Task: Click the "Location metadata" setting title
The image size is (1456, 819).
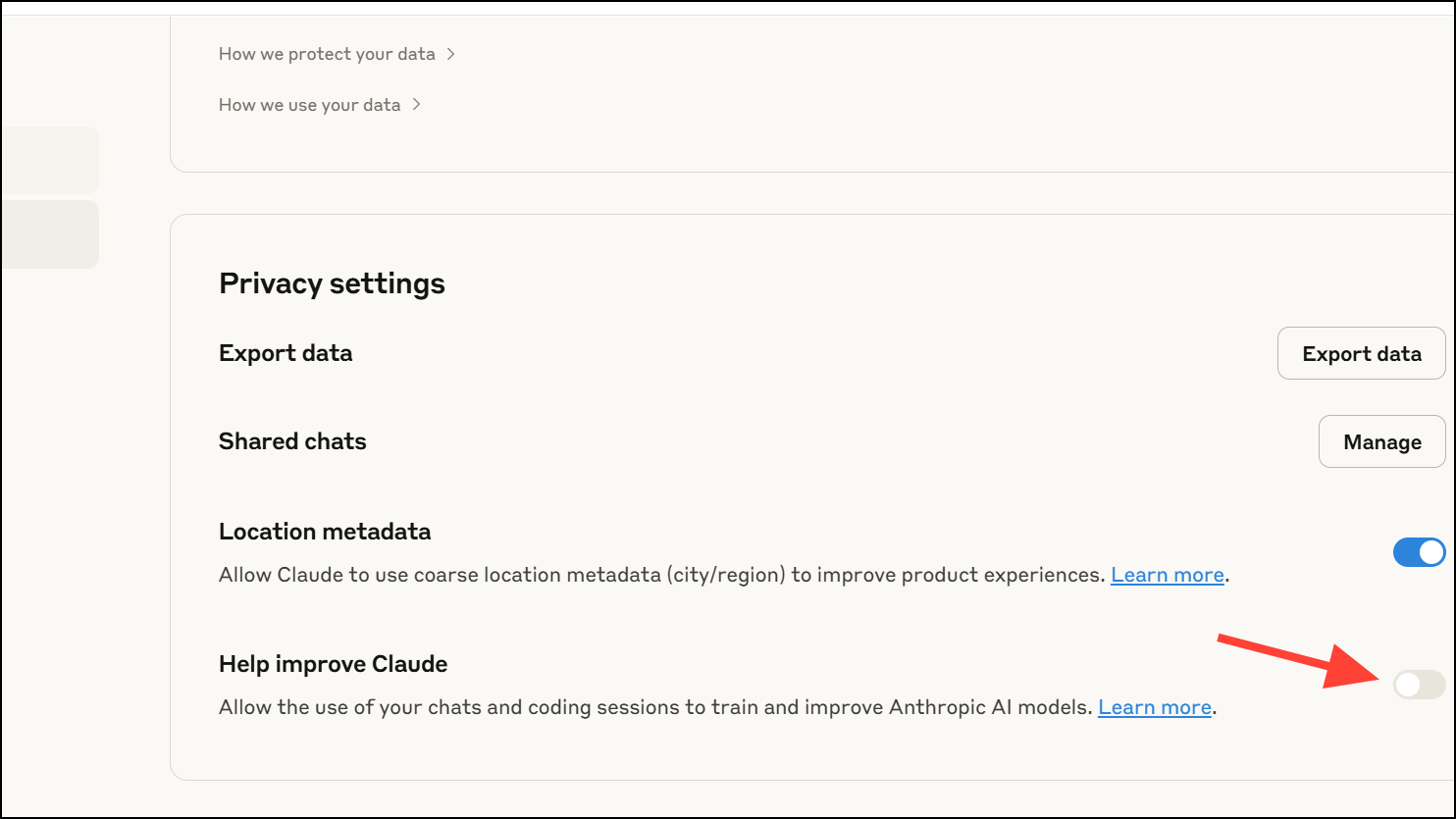Action: (325, 532)
